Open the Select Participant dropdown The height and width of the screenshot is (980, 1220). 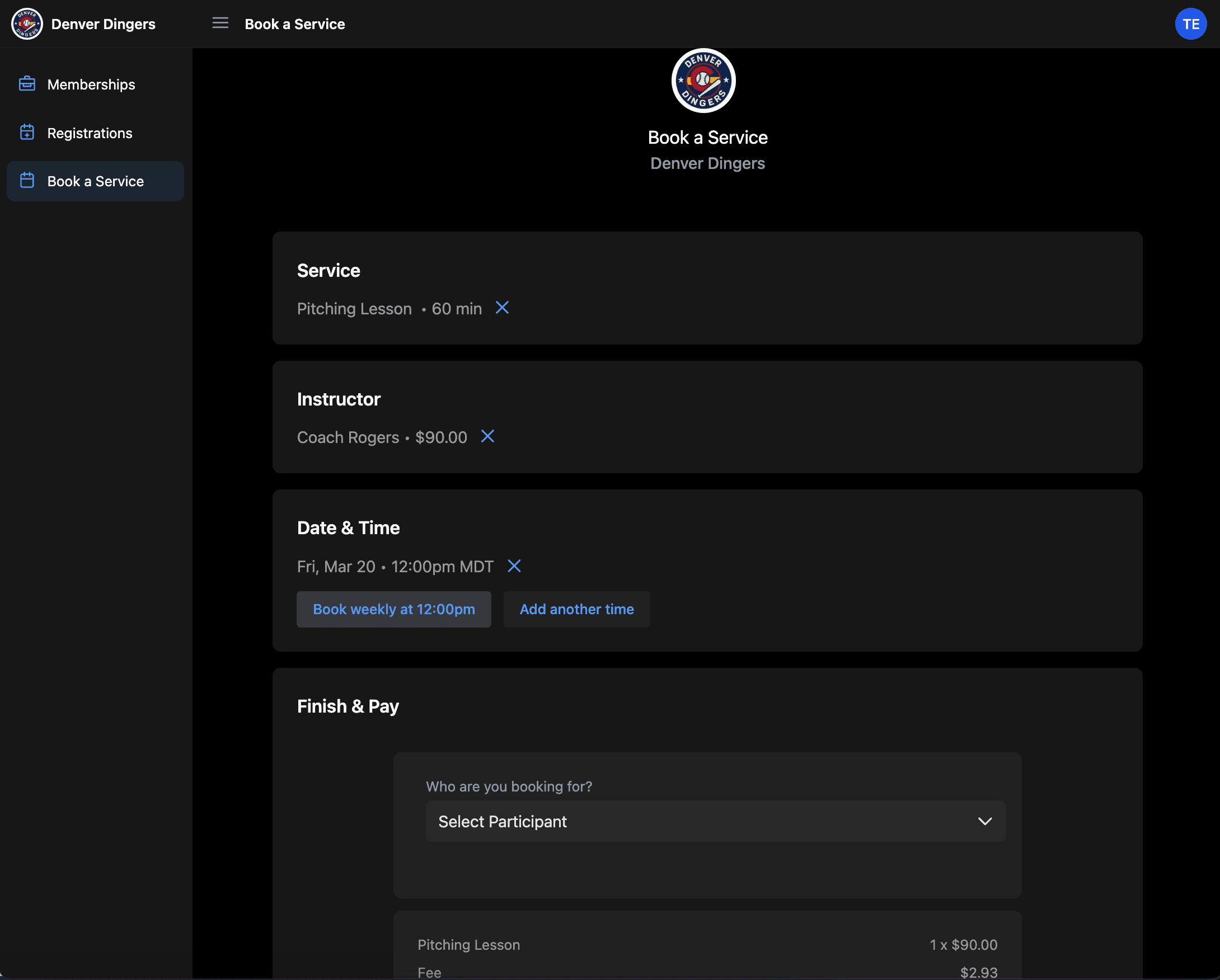coord(715,821)
